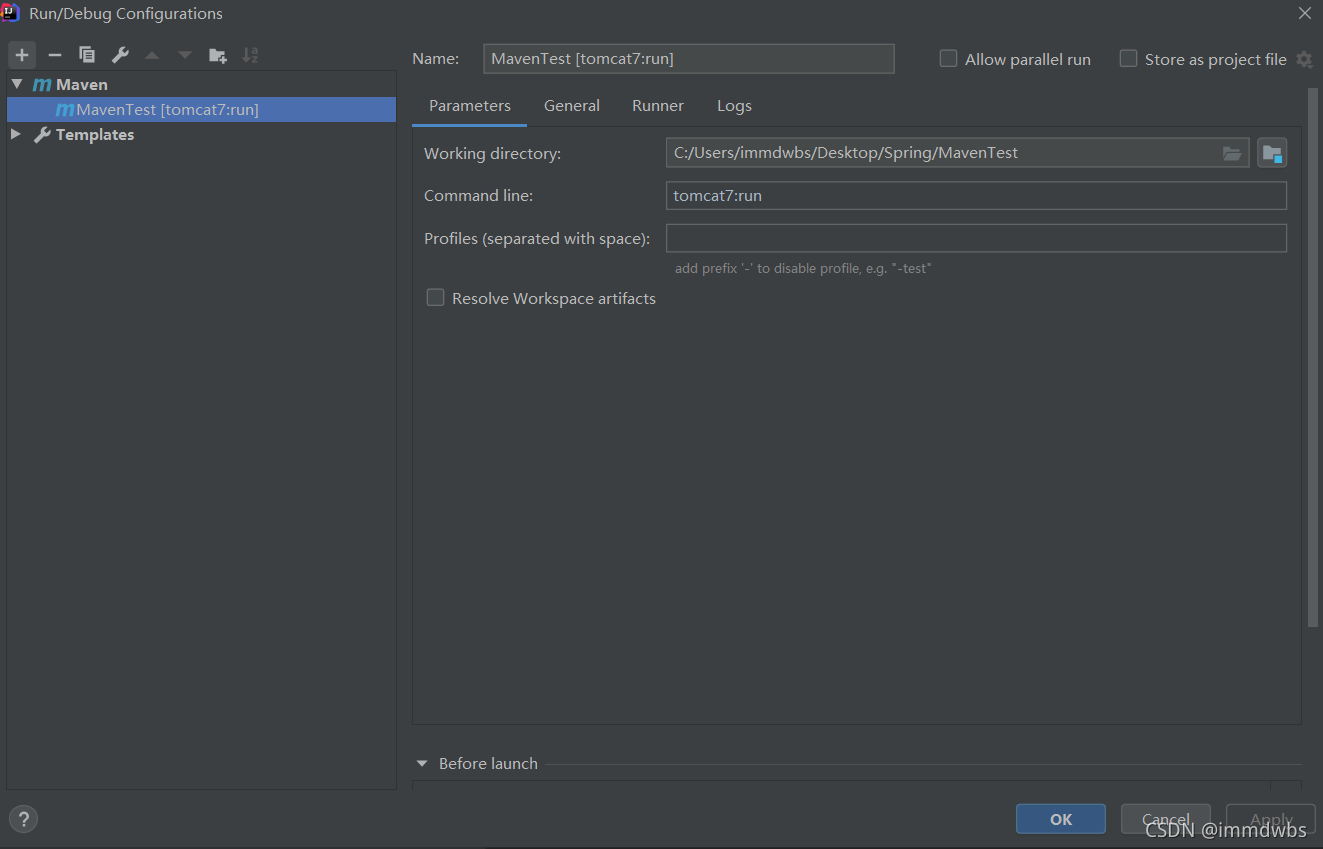Click the Command line field
1323x849 pixels.
(x=976, y=196)
